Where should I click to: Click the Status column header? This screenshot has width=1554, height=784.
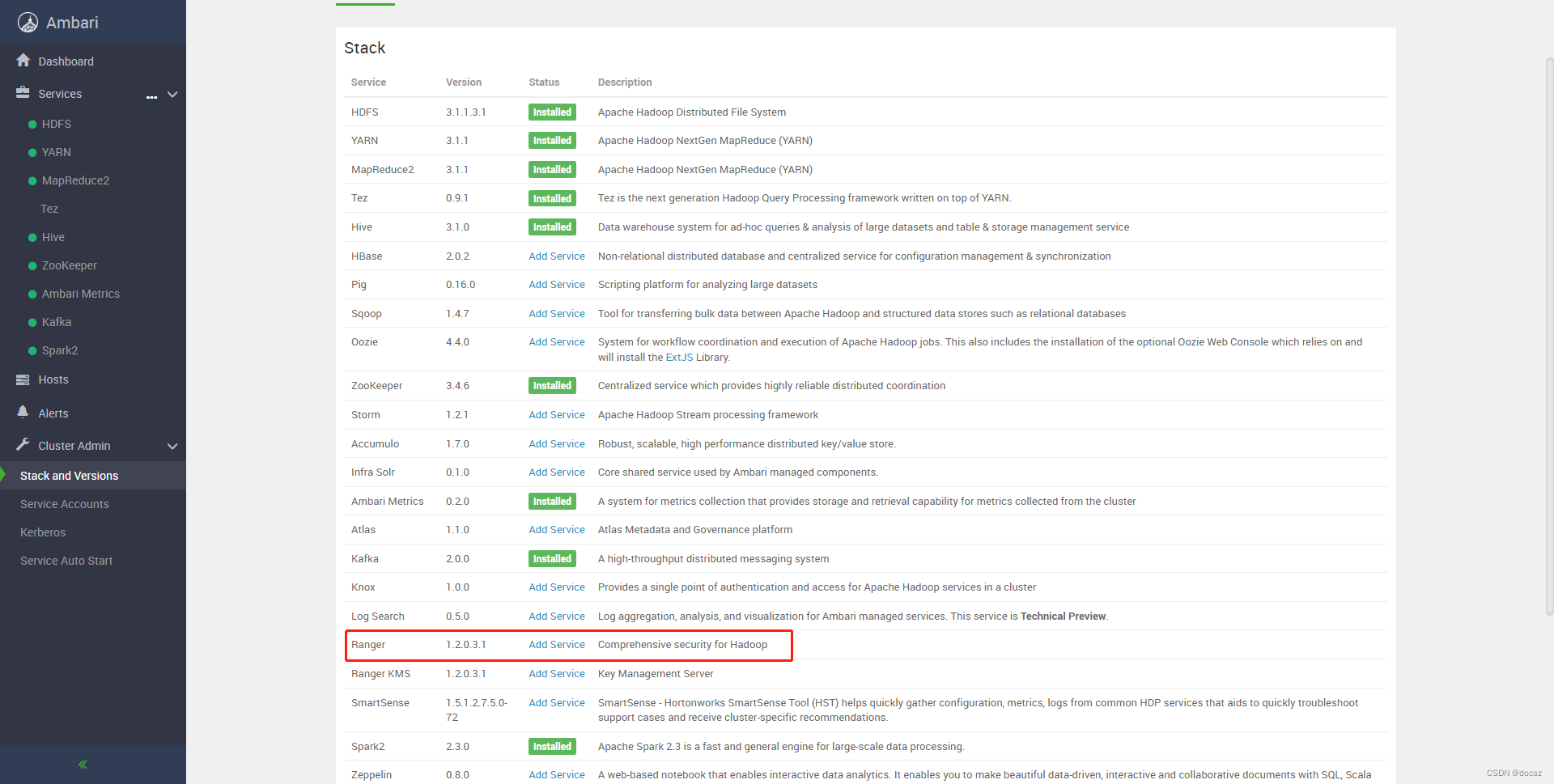point(544,83)
